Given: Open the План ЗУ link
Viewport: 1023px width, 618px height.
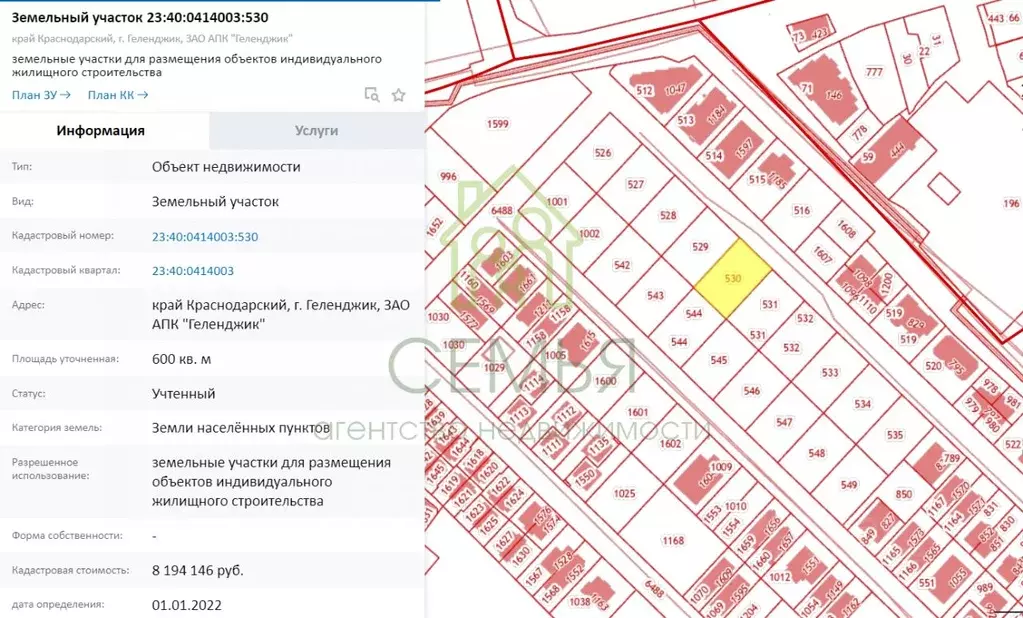Looking at the screenshot, I should 41,95.
